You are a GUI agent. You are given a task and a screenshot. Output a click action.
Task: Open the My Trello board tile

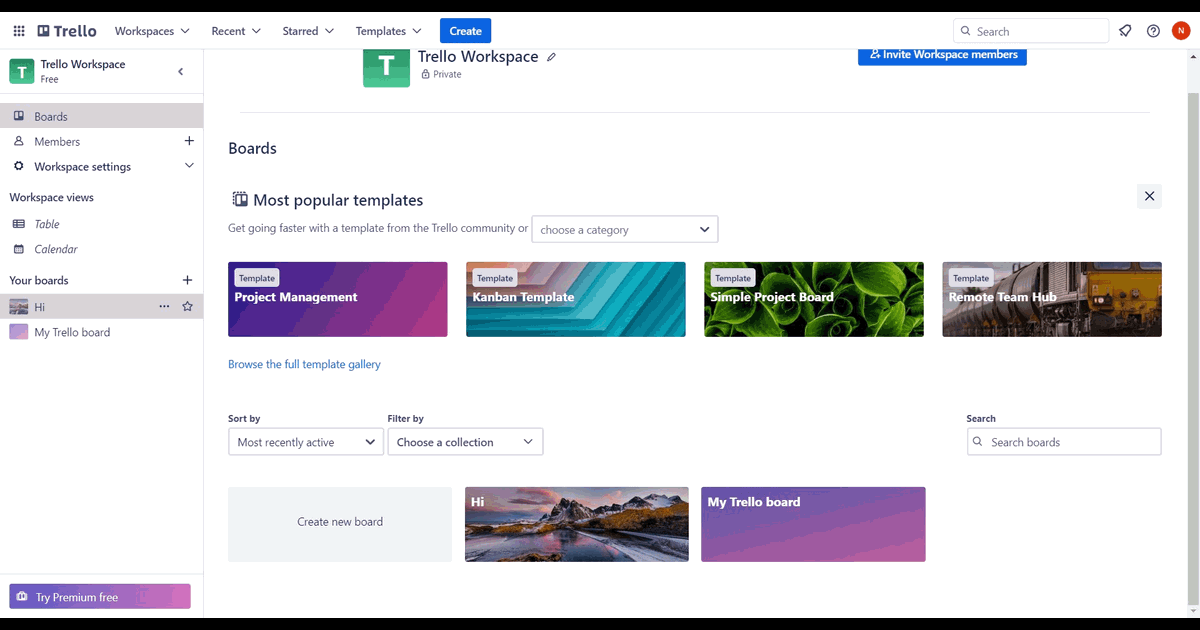click(813, 524)
